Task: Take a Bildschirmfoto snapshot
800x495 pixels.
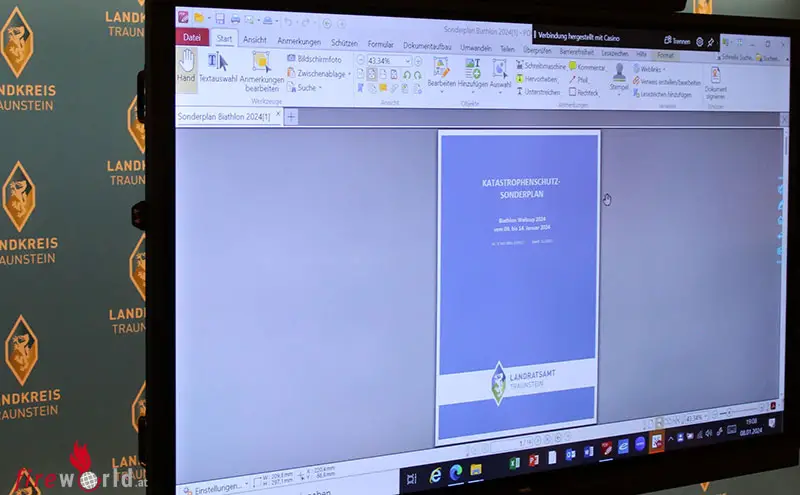Action: [x=318, y=60]
